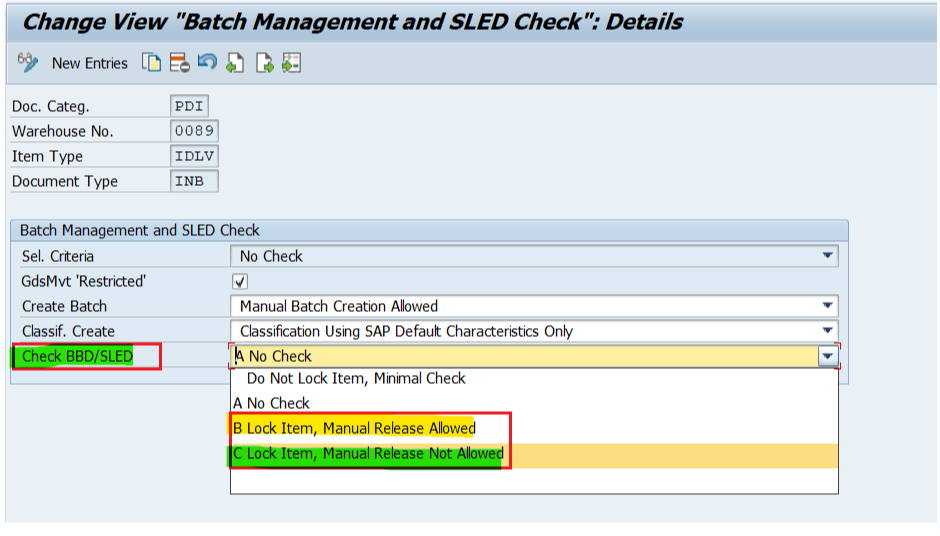The height and width of the screenshot is (536, 940).
Task: Collapse the Check BBD/SLED dropdown arrow
Action: [x=827, y=356]
